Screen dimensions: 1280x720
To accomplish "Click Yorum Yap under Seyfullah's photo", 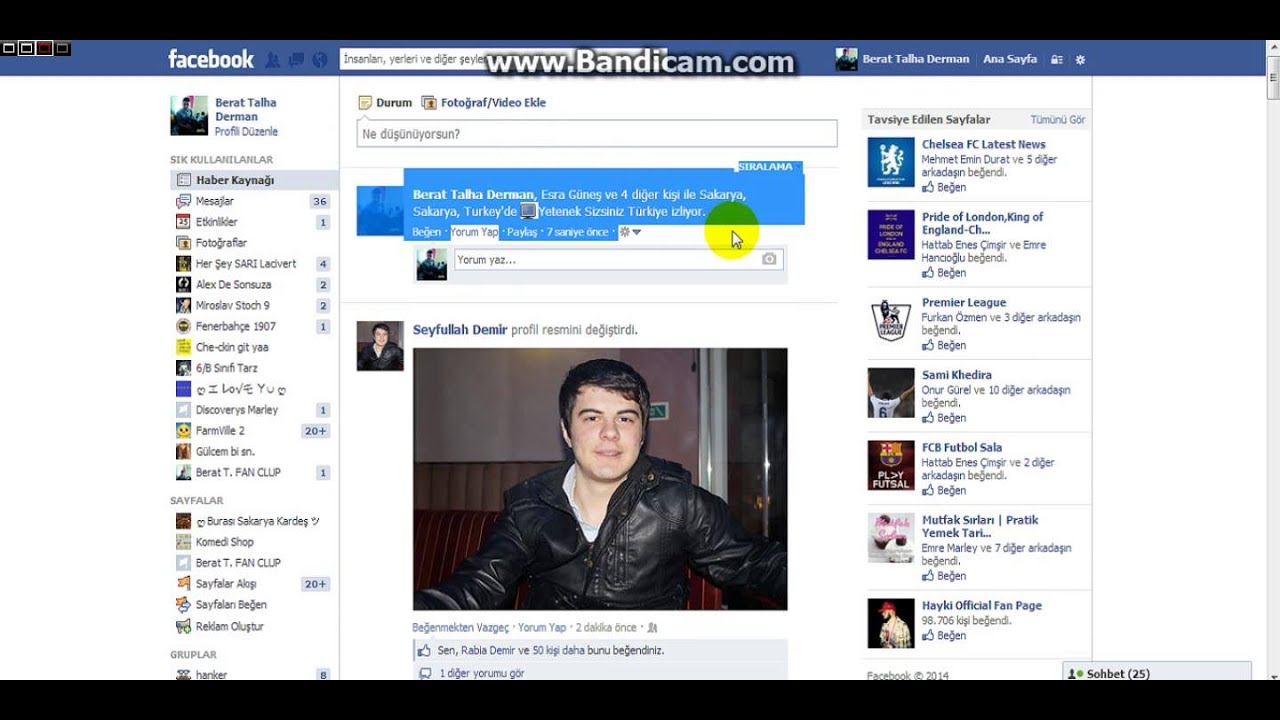I will tap(542, 628).
